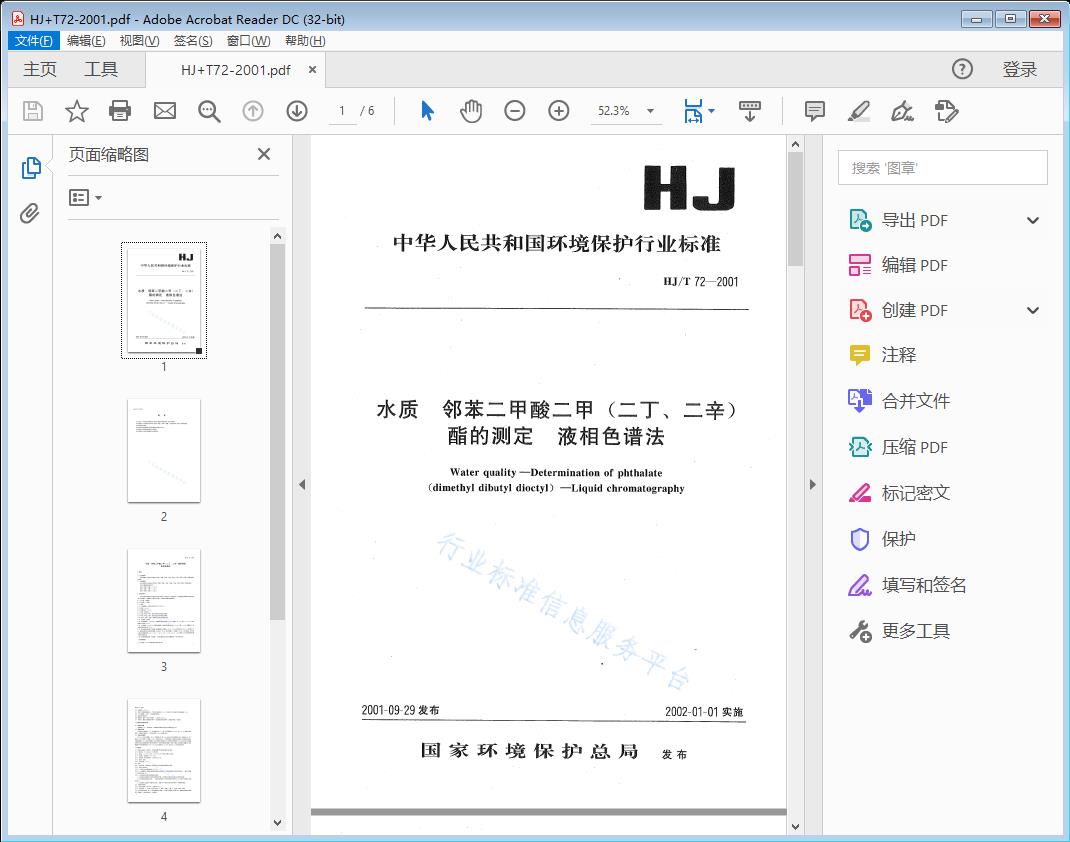This screenshot has width=1070, height=842.
Task: Toggle the page thumbnails panel icon
Action: (30, 168)
